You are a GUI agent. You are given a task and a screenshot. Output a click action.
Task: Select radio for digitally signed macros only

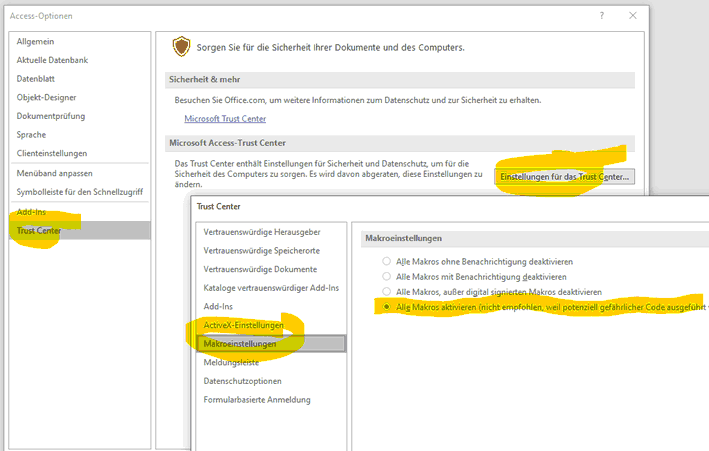[386, 291]
